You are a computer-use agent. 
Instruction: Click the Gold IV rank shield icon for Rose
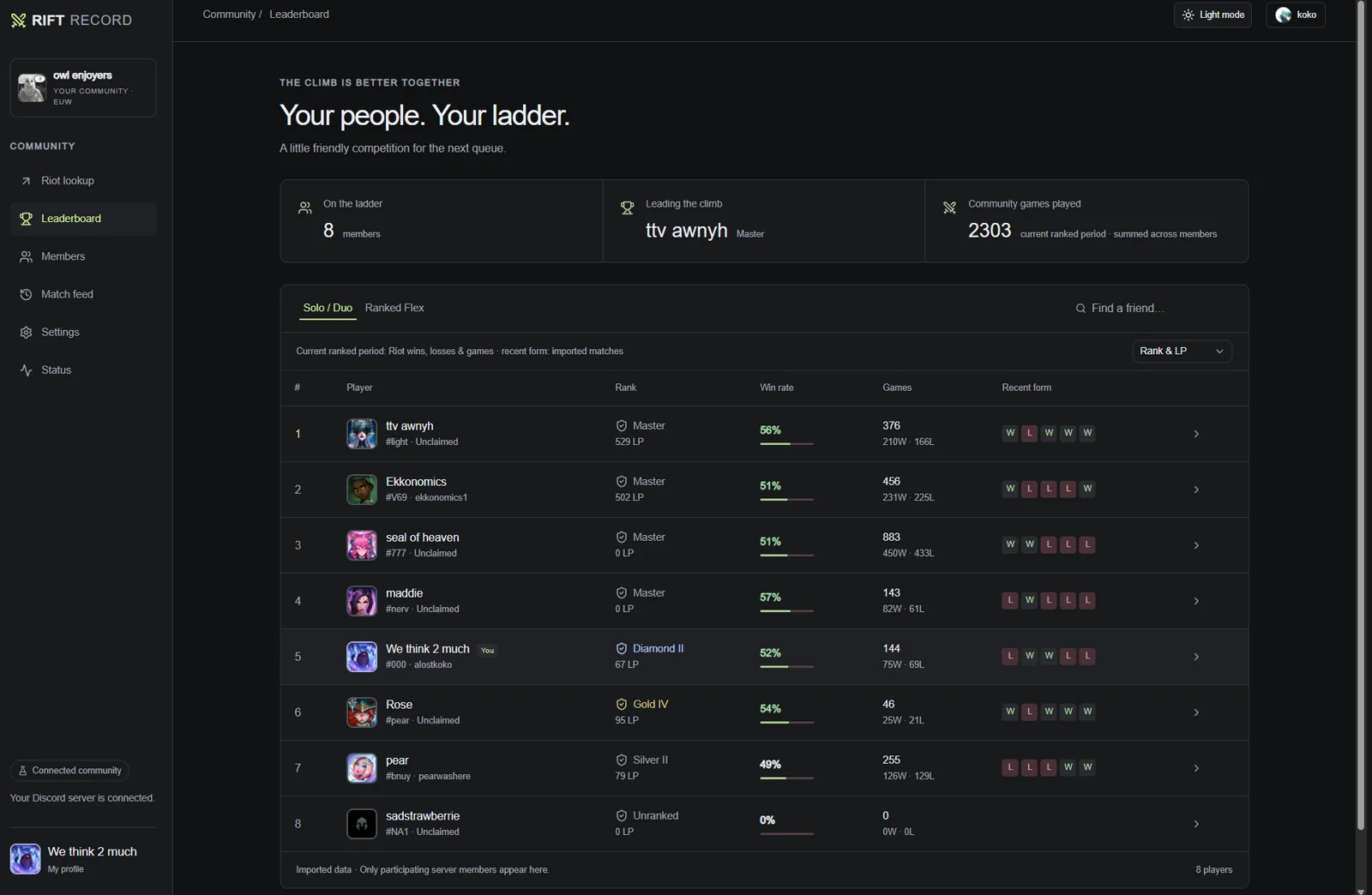click(621, 705)
